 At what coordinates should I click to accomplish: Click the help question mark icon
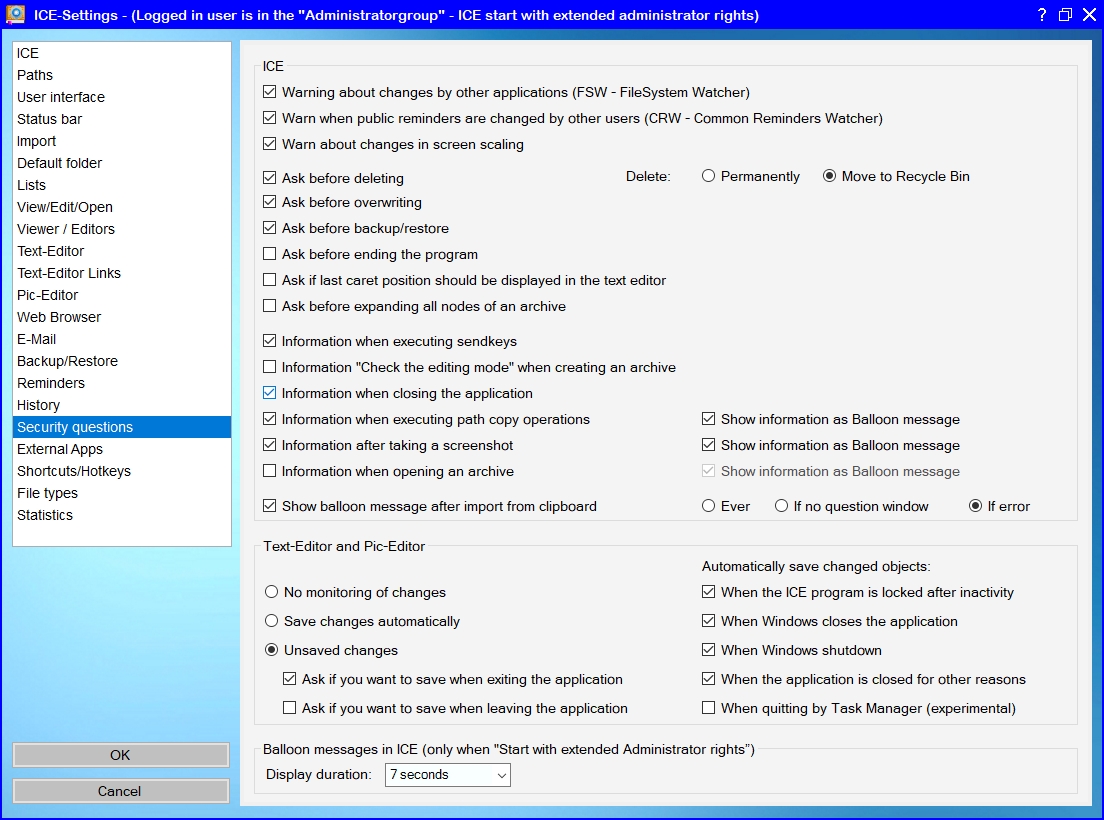click(x=1041, y=15)
